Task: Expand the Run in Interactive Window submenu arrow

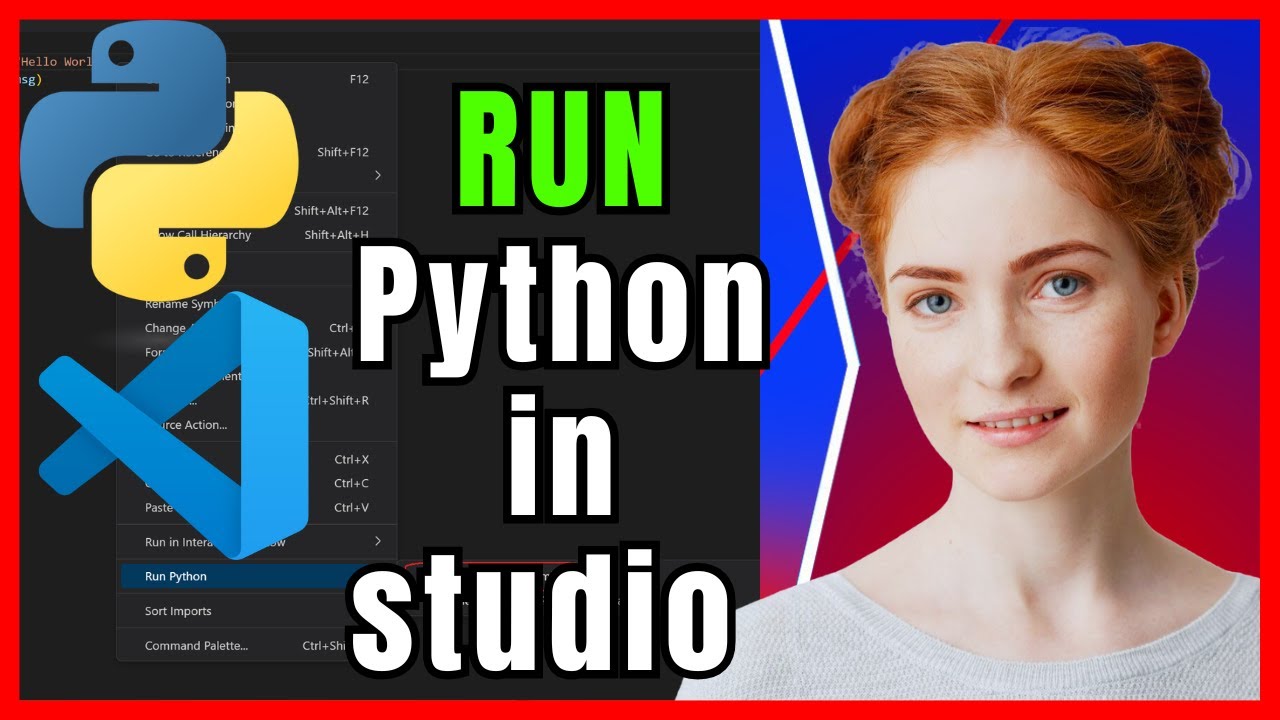Action: pyautogui.click(x=378, y=542)
